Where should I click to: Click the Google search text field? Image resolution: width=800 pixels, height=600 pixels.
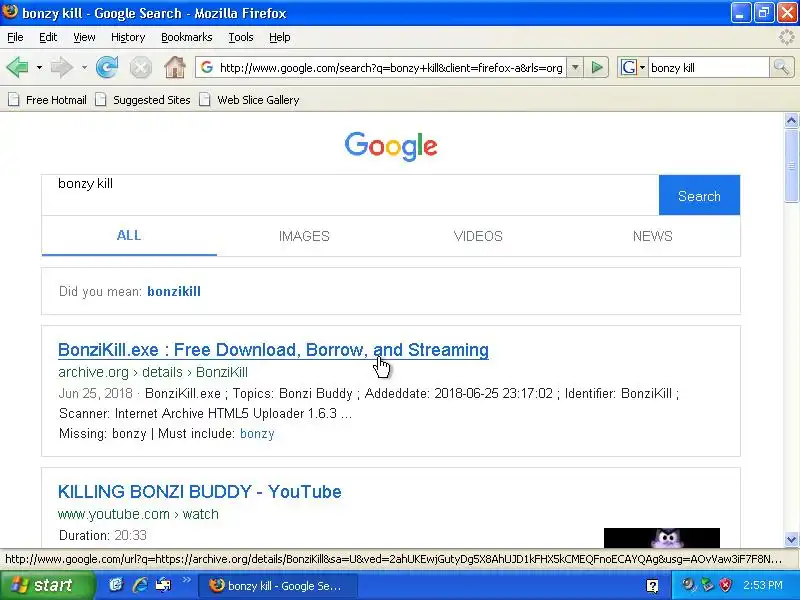350,195
